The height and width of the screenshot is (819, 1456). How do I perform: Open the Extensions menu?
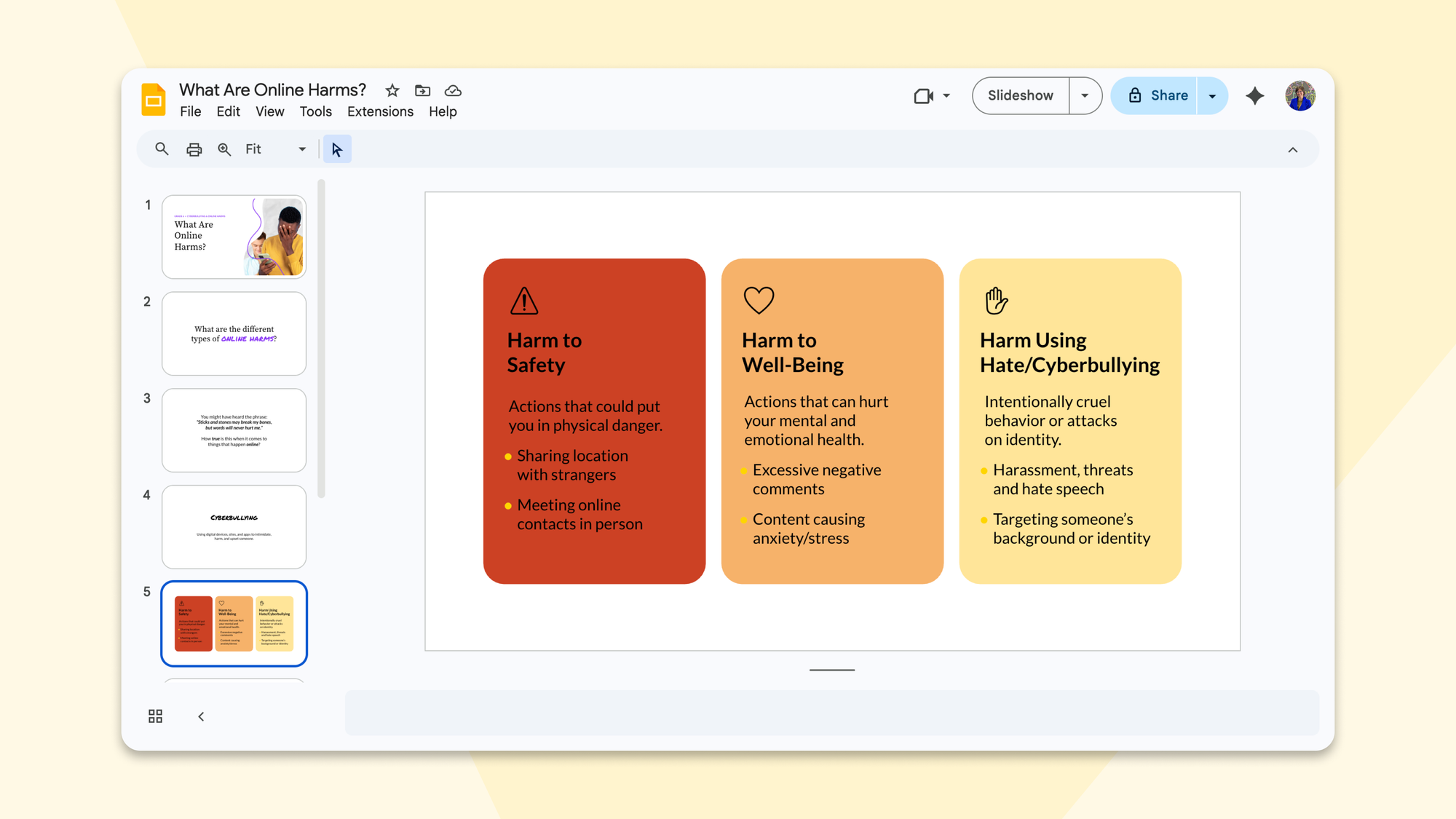(x=380, y=111)
